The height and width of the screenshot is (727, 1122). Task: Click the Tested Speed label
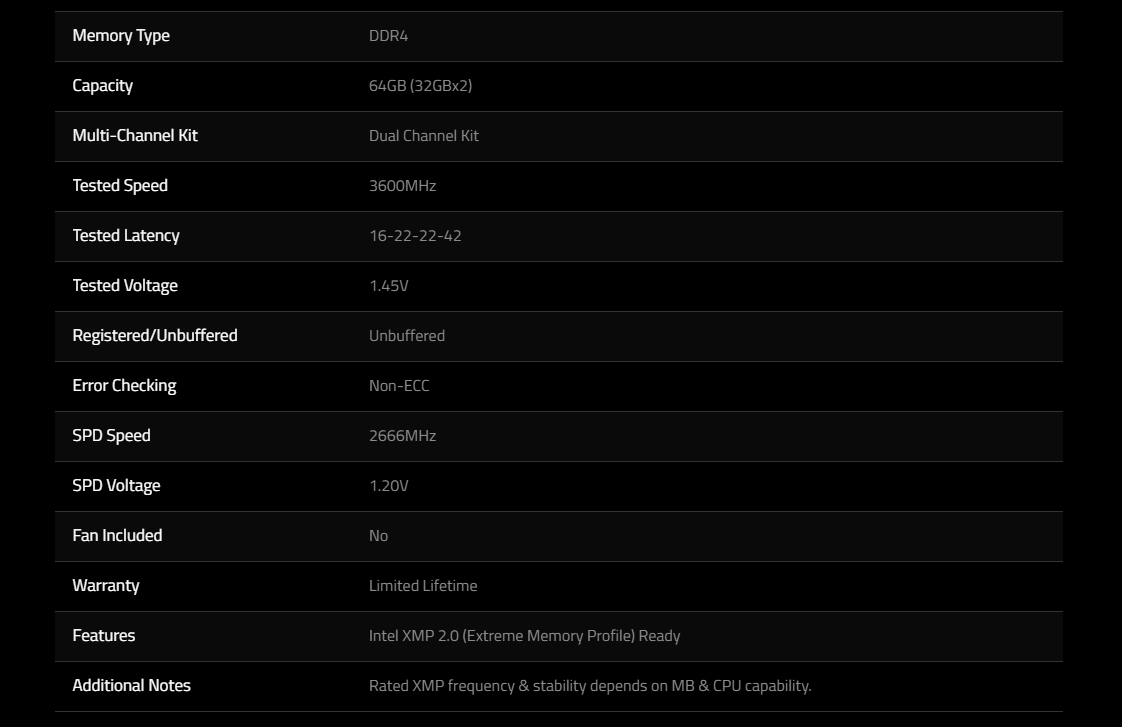pyautogui.click(x=120, y=185)
